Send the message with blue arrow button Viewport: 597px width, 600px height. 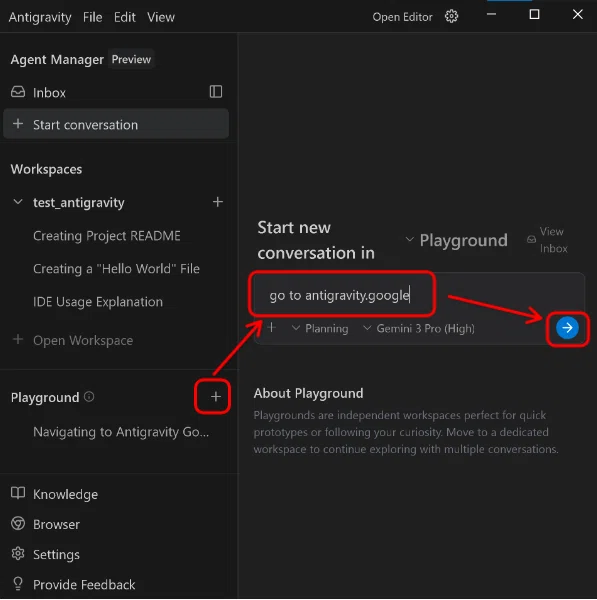tap(567, 328)
